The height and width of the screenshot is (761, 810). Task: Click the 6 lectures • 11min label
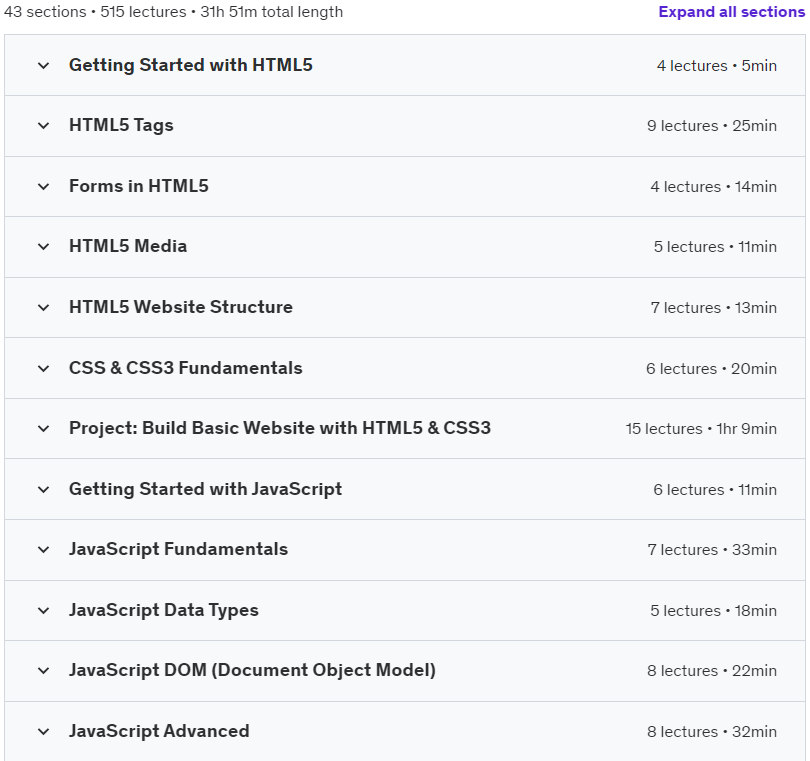coord(715,490)
